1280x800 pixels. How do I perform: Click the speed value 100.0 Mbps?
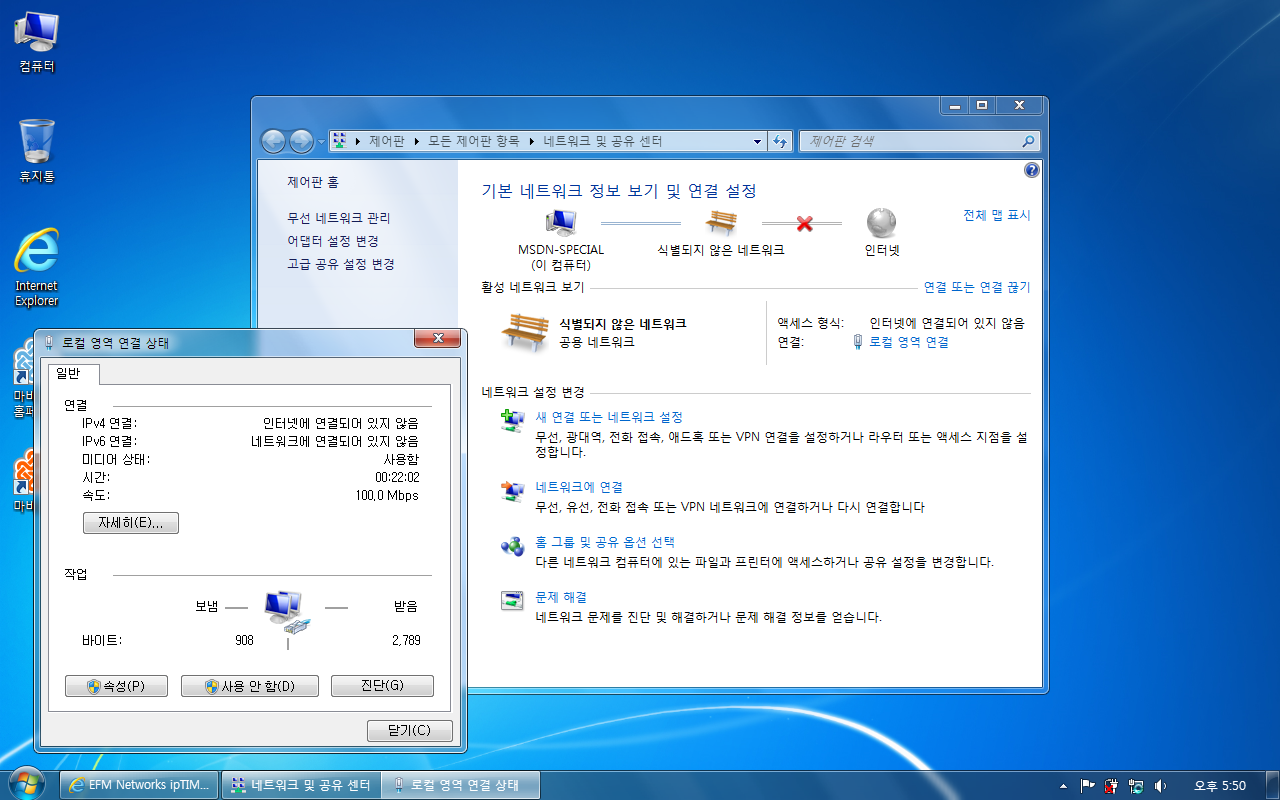(x=387, y=496)
